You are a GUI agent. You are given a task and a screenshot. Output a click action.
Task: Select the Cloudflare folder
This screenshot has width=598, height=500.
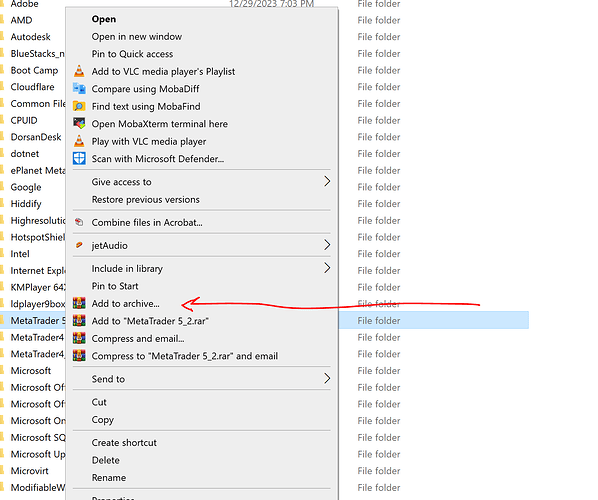click(32, 87)
